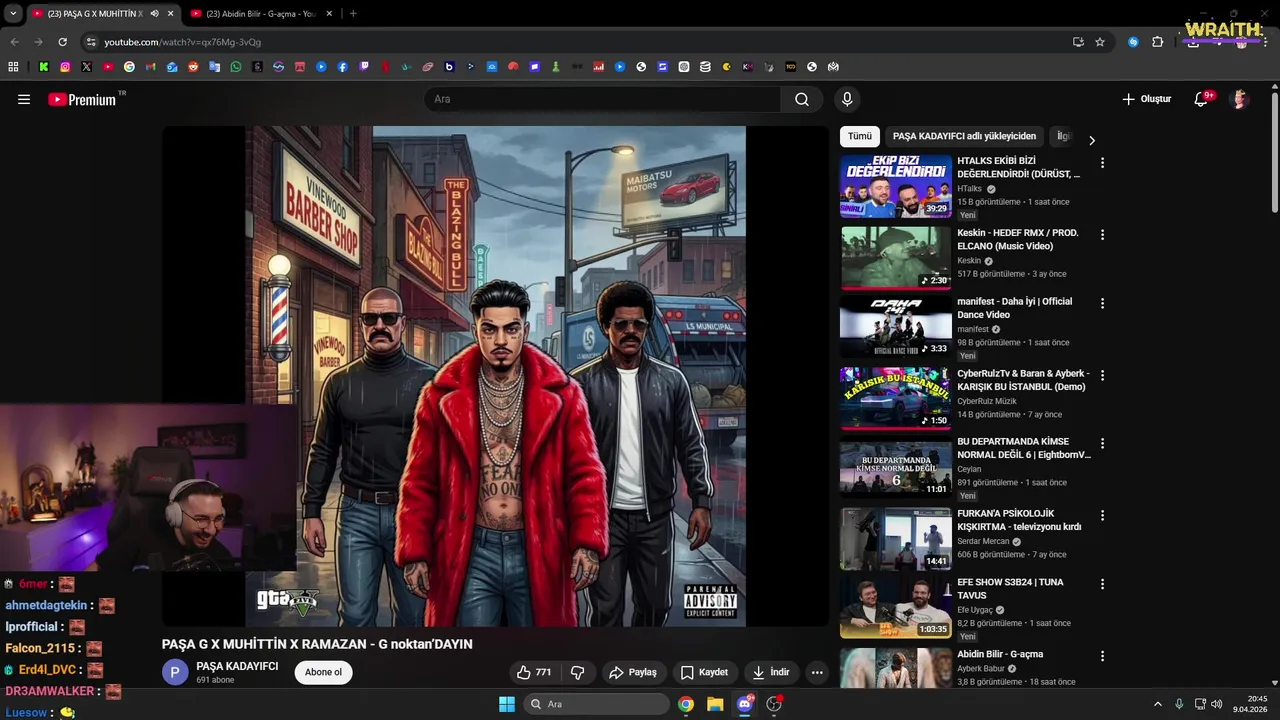Open a new browser tab

point(353,14)
